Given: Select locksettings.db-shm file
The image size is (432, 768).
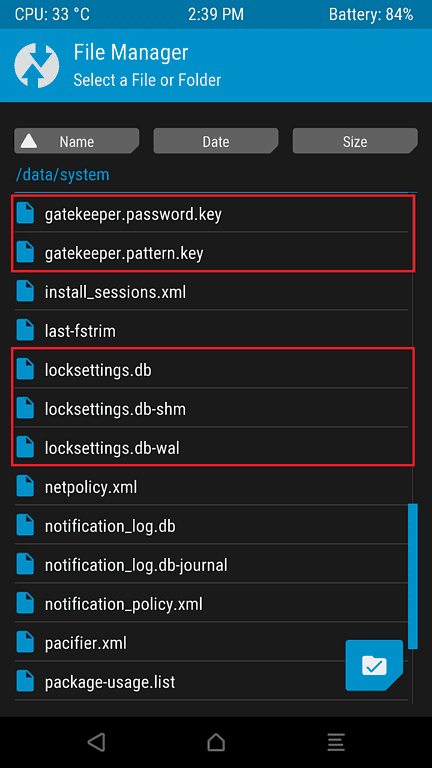Looking at the screenshot, I should tap(211, 408).
